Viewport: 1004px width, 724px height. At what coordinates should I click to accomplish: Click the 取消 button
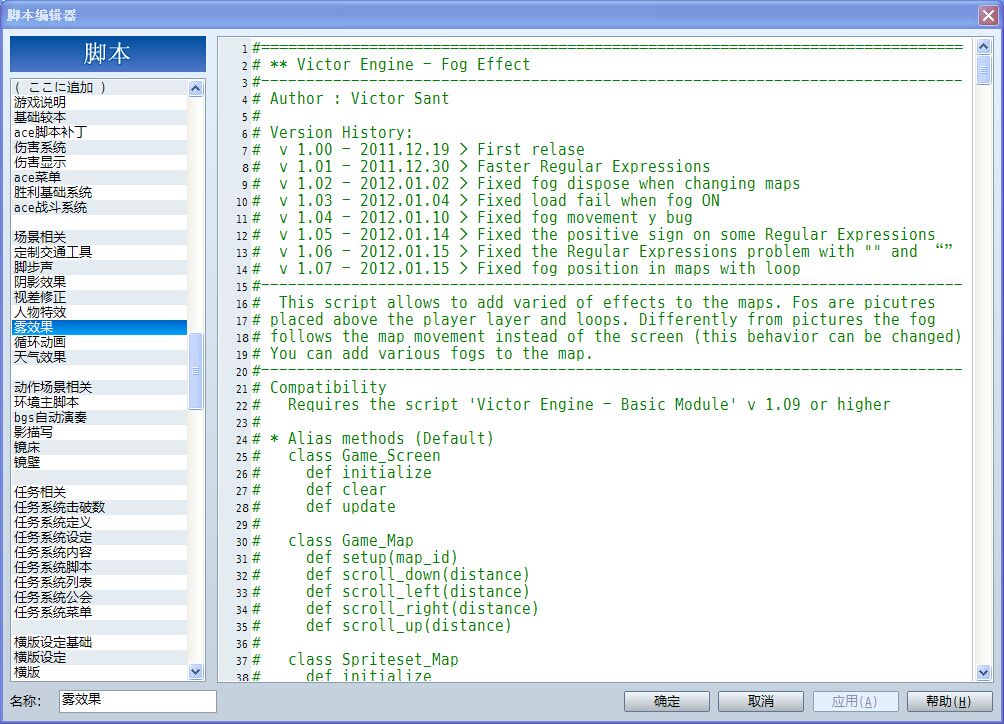[761, 701]
